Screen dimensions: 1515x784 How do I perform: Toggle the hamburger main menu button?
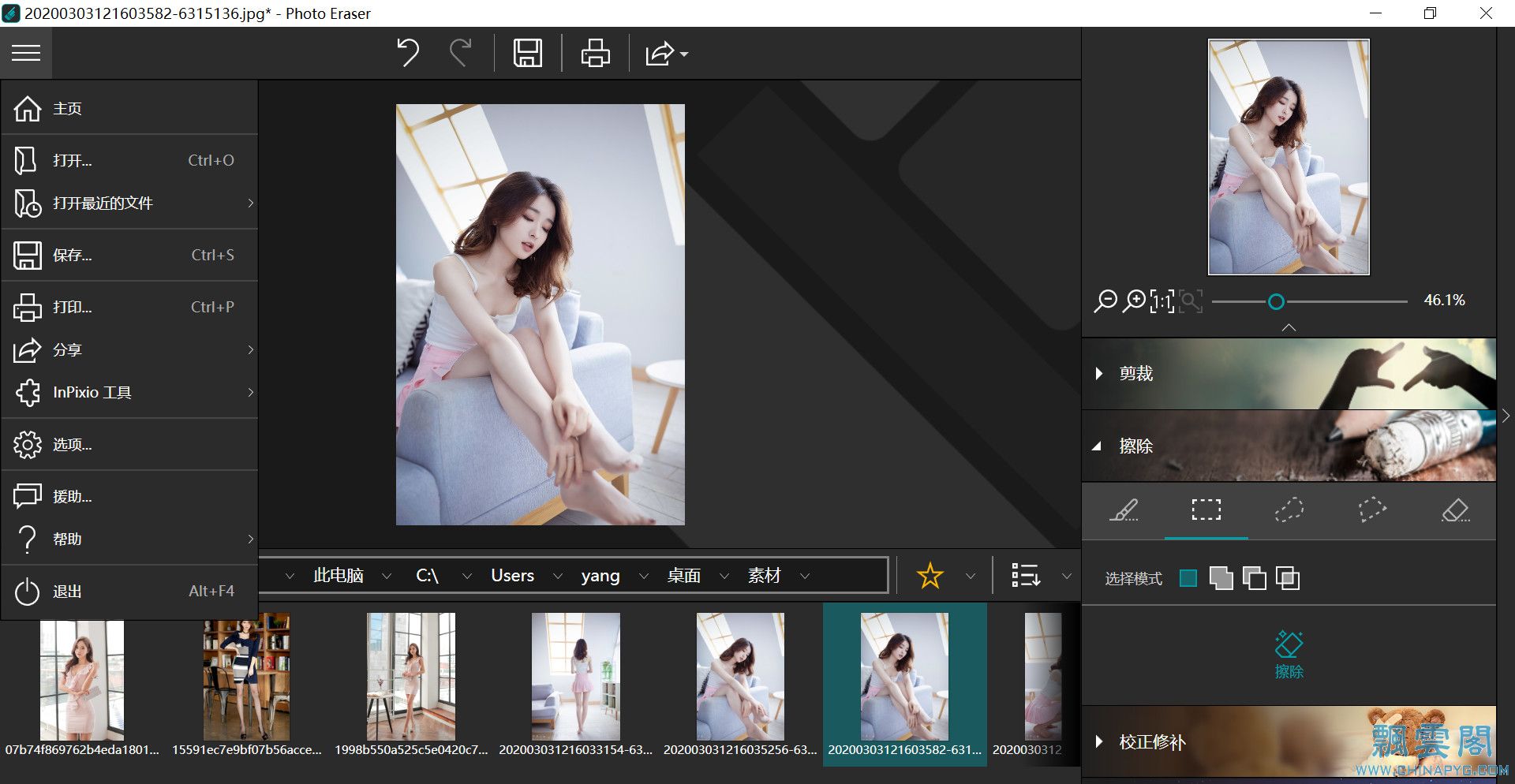(26, 53)
